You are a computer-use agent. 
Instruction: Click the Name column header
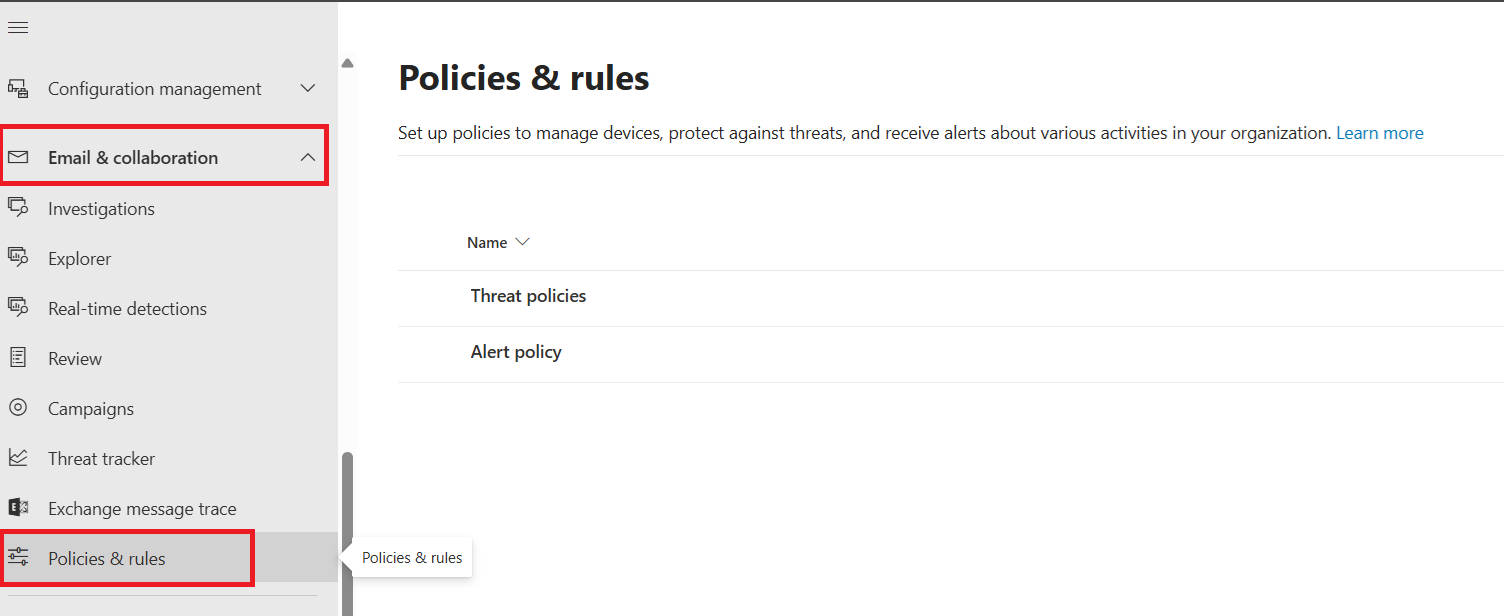point(487,242)
